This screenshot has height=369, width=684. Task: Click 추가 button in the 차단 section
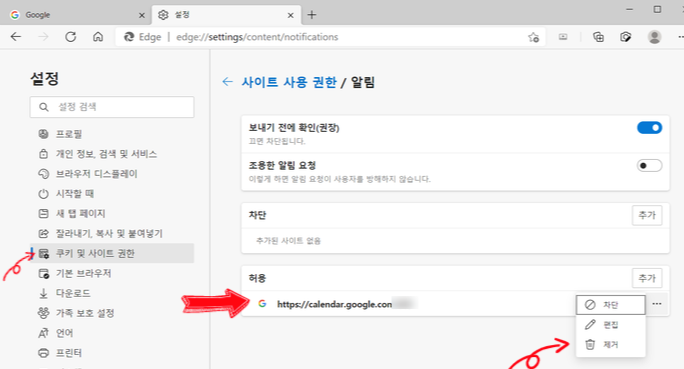click(x=647, y=215)
